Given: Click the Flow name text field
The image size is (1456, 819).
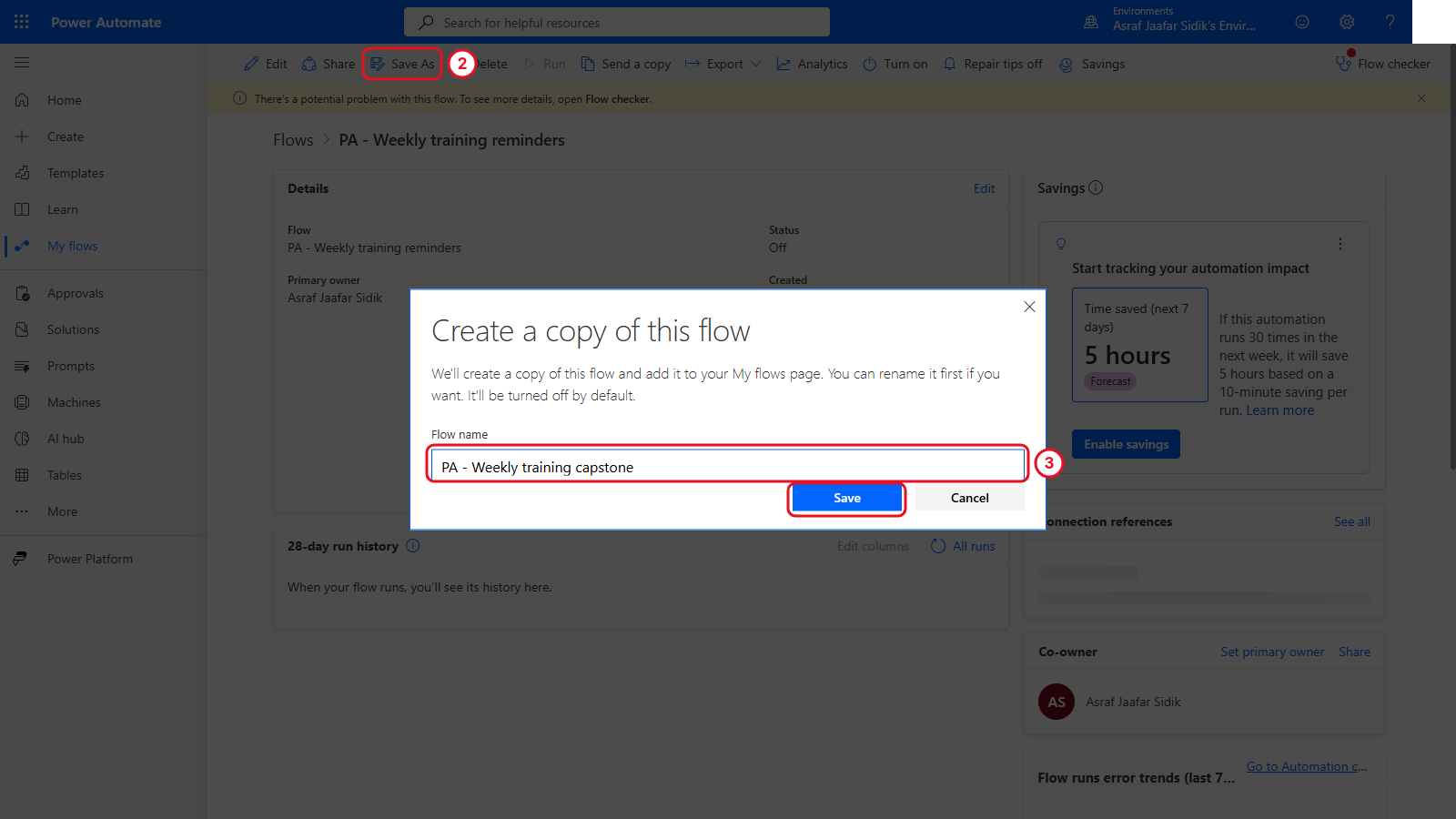Looking at the screenshot, I should coord(727,465).
